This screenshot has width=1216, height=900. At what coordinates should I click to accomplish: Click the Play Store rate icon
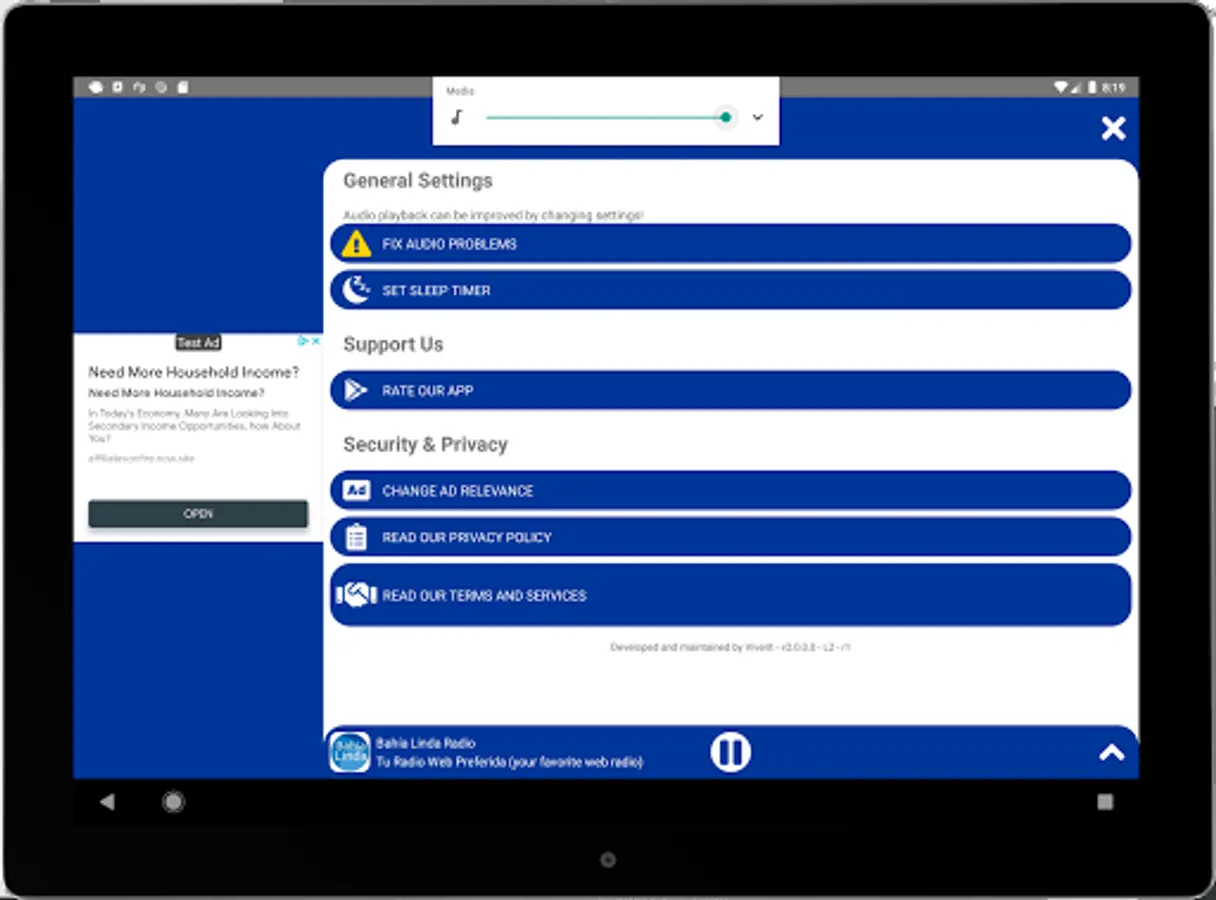tap(356, 390)
